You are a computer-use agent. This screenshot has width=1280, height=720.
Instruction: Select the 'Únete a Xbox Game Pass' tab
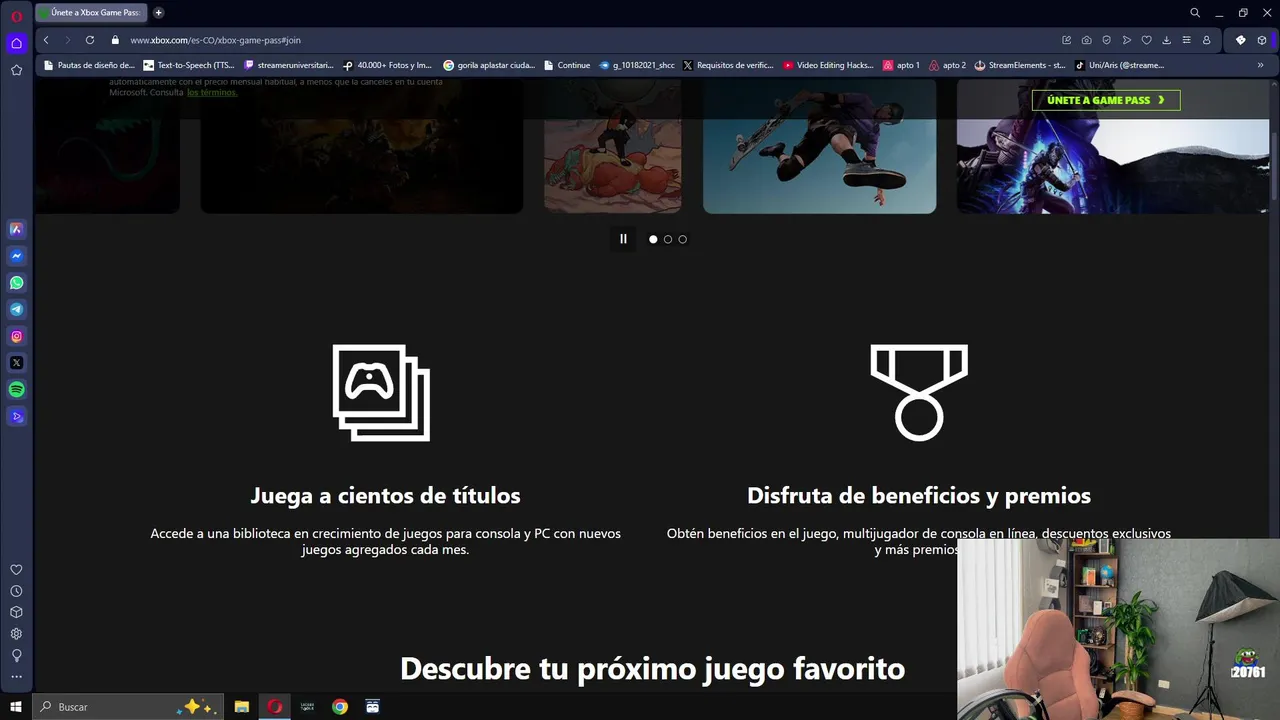pos(90,13)
